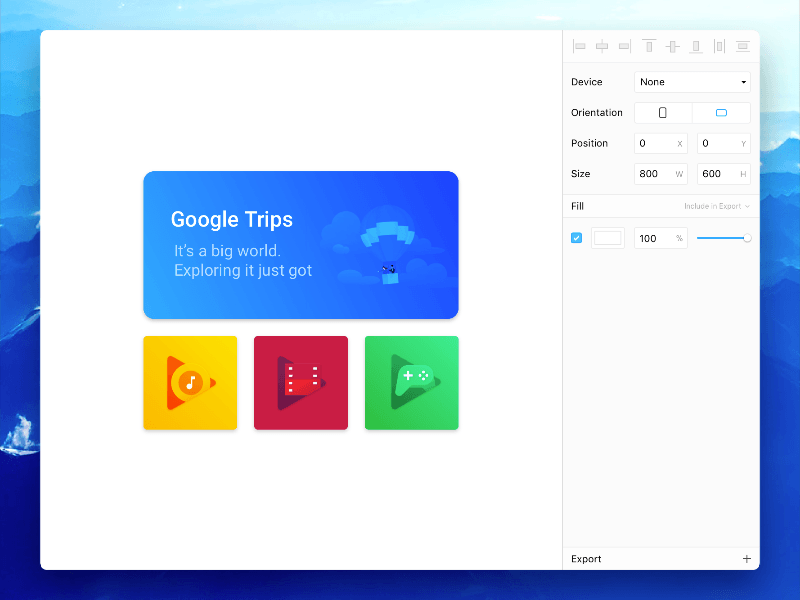Image resolution: width=800 pixels, height=600 pixels.
Task: Select the align left edges icon
Action: 580,46
